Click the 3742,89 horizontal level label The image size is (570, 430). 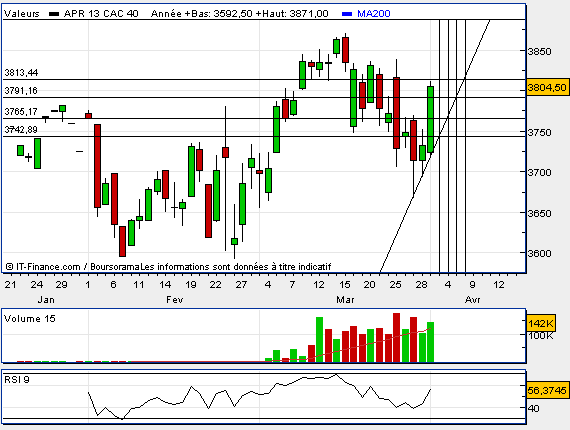point(21,129)
